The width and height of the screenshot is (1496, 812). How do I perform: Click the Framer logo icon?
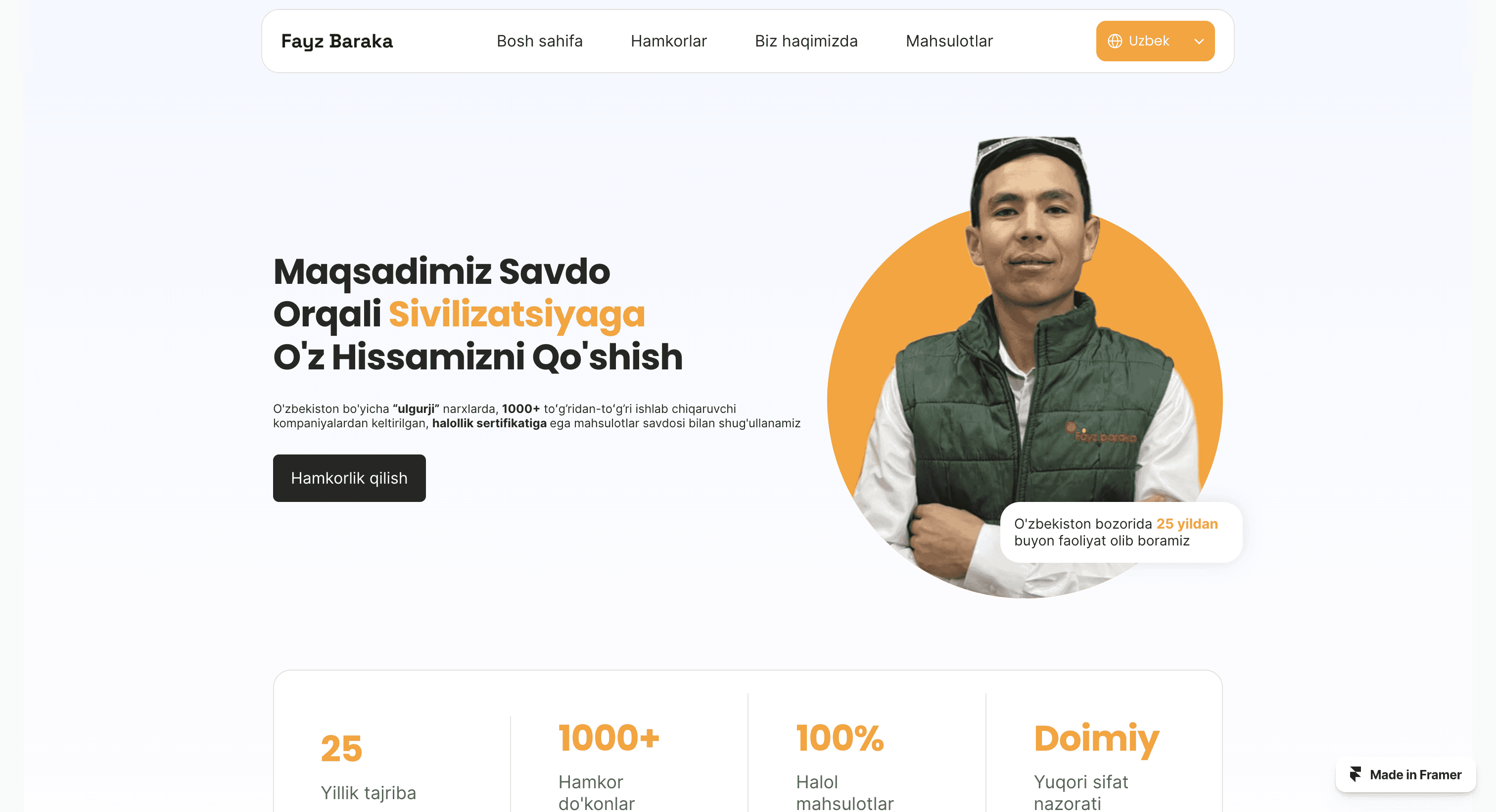(1356, 774)
